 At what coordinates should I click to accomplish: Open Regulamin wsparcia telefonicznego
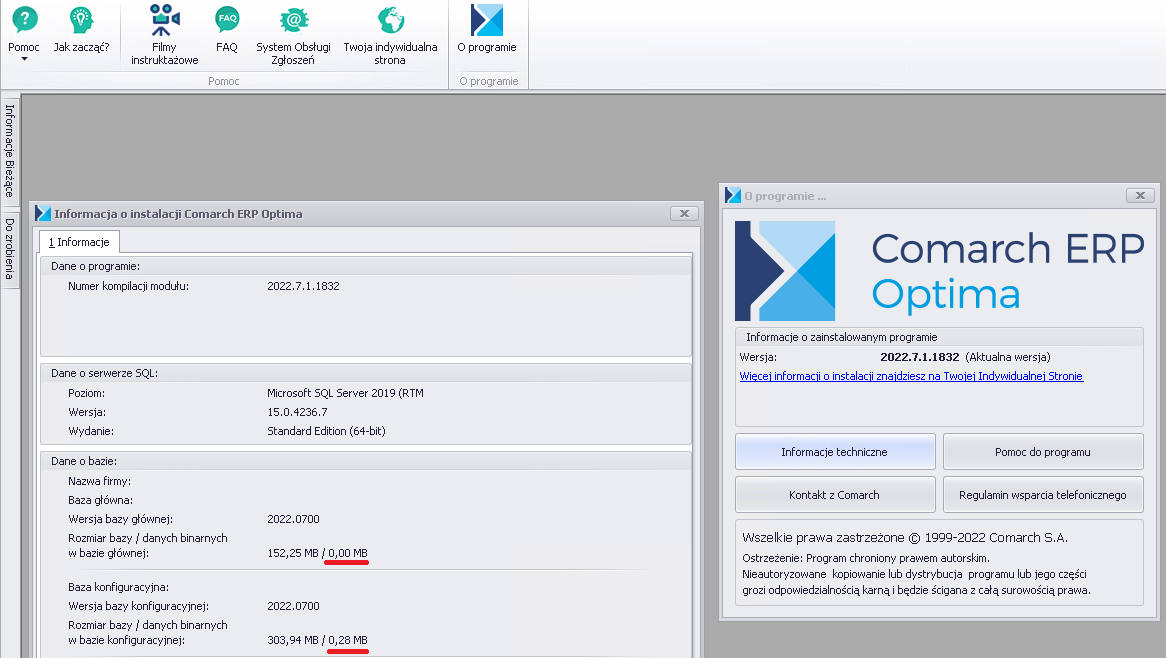1043,495
